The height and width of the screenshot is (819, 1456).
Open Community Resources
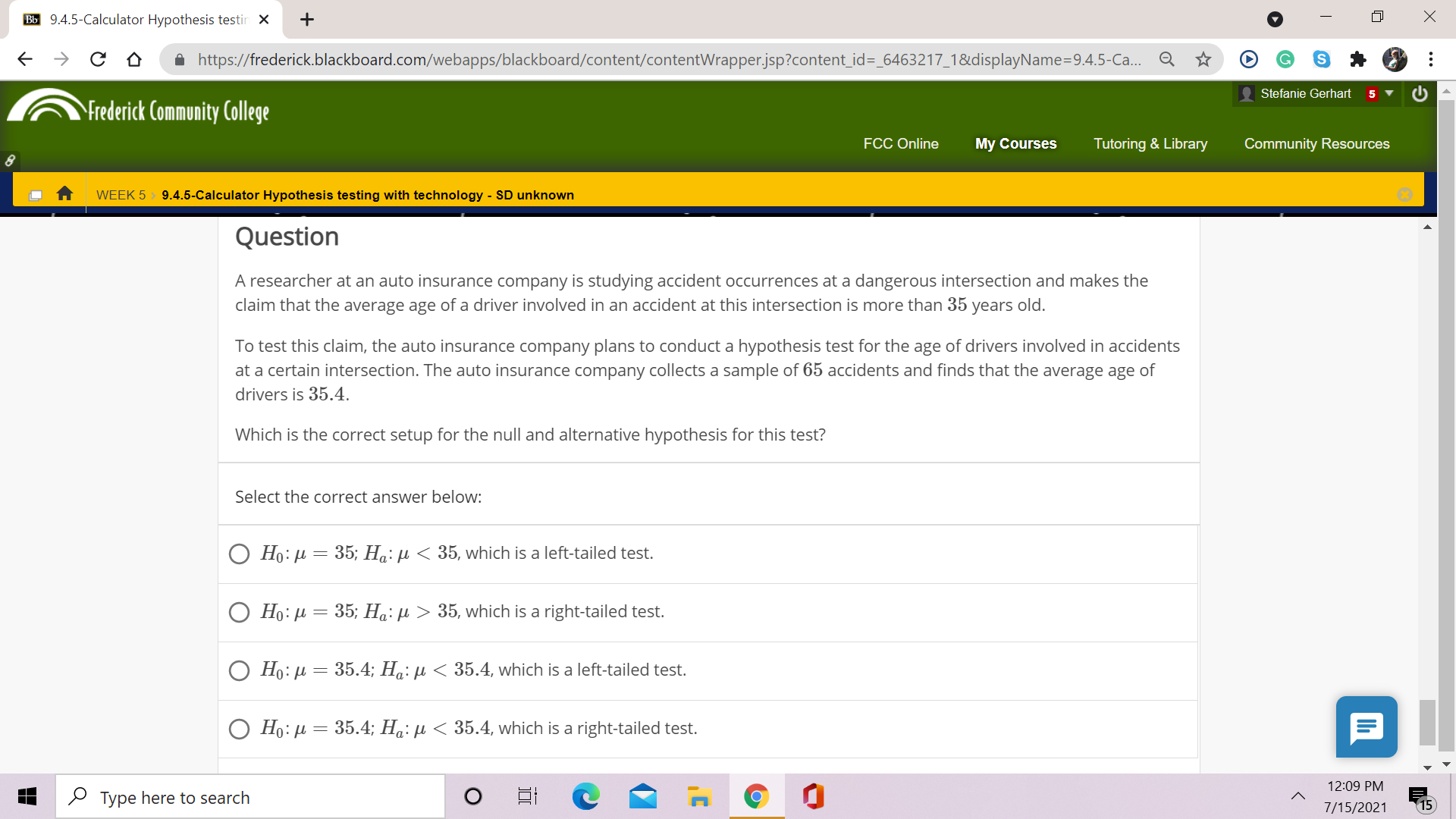[1316, 143]
